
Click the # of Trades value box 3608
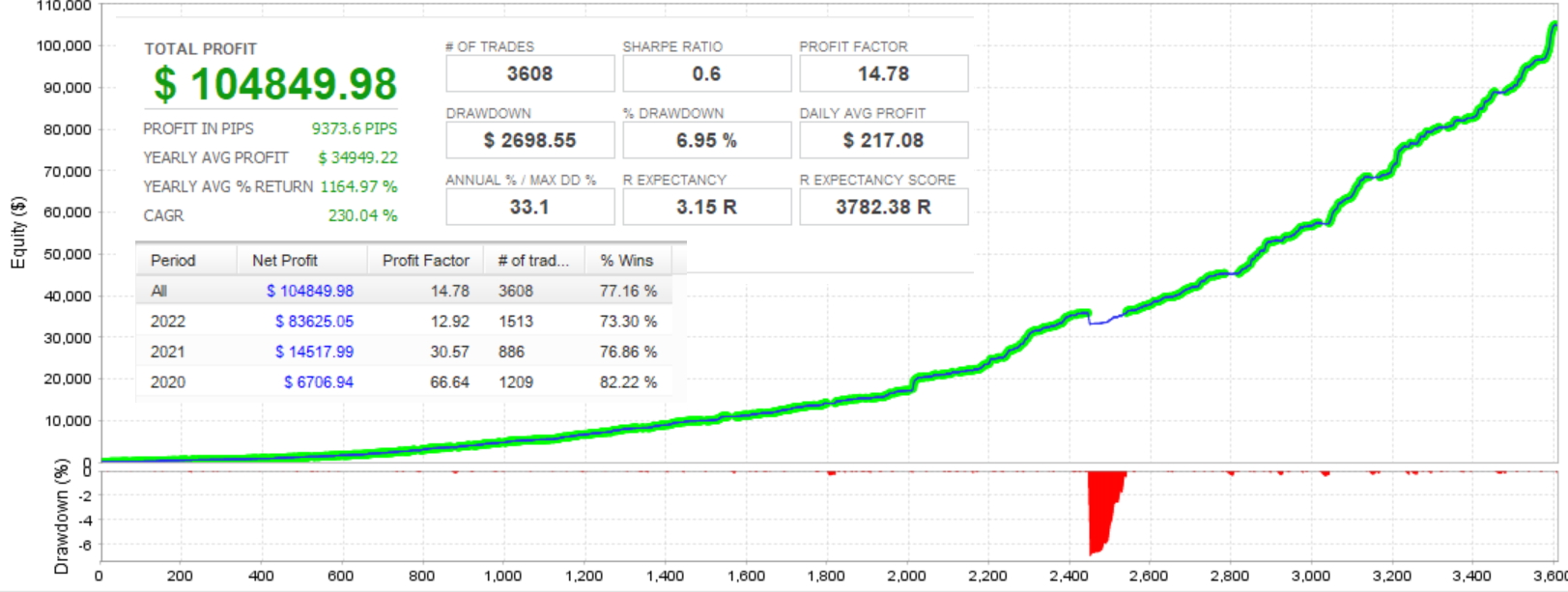[x=529, y=74]
